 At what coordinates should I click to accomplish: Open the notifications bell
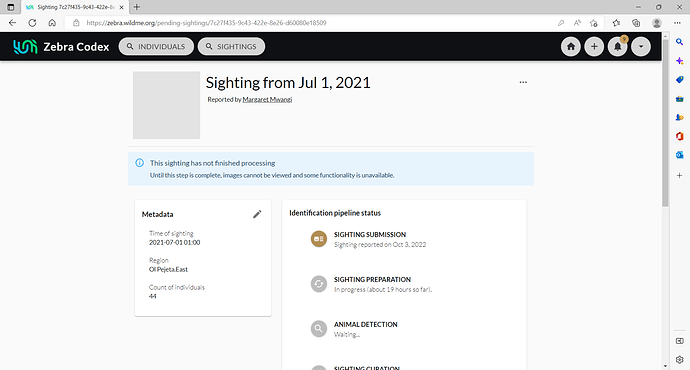point(617,47)
